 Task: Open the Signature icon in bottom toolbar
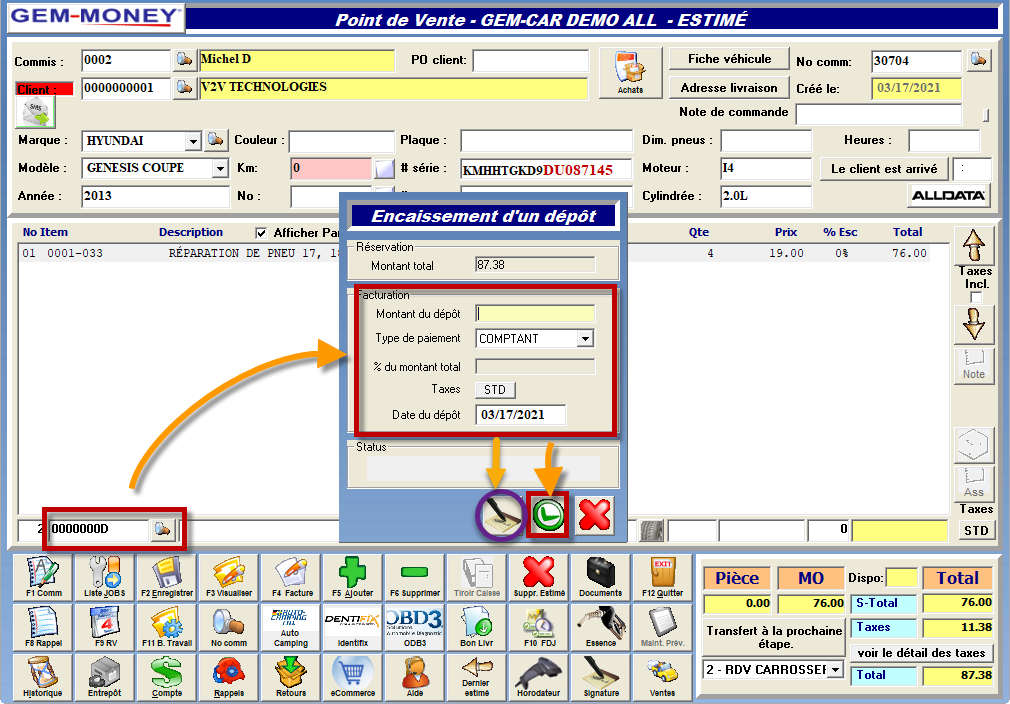(x=600, y=677)
